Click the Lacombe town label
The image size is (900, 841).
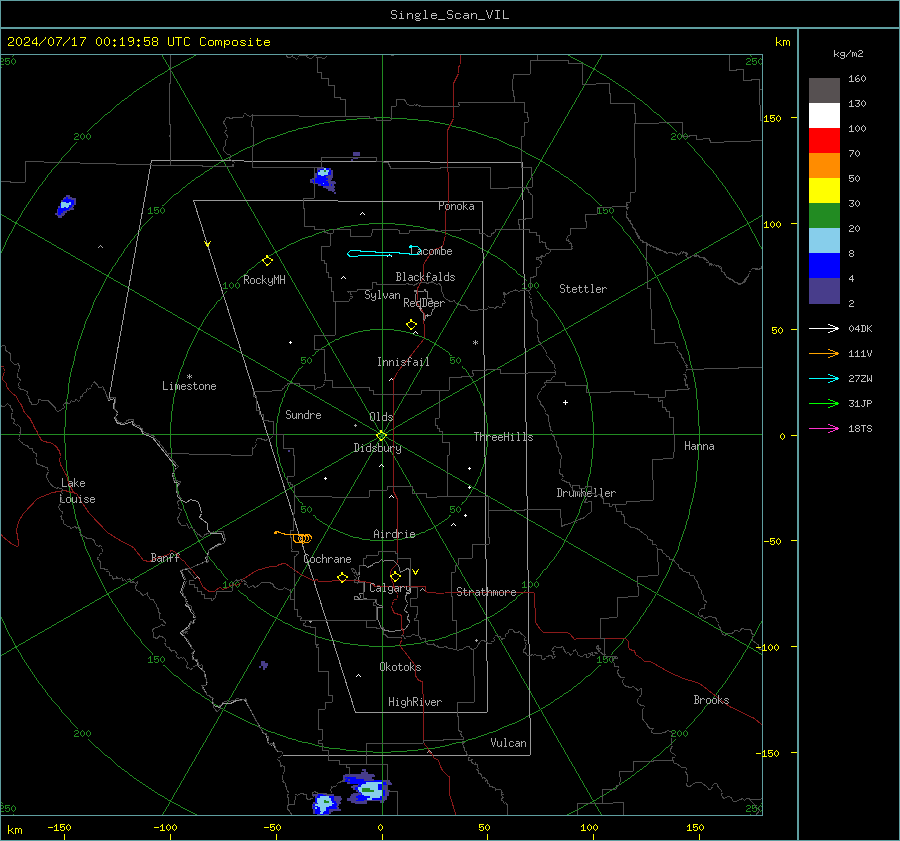[x=430, y=251]
